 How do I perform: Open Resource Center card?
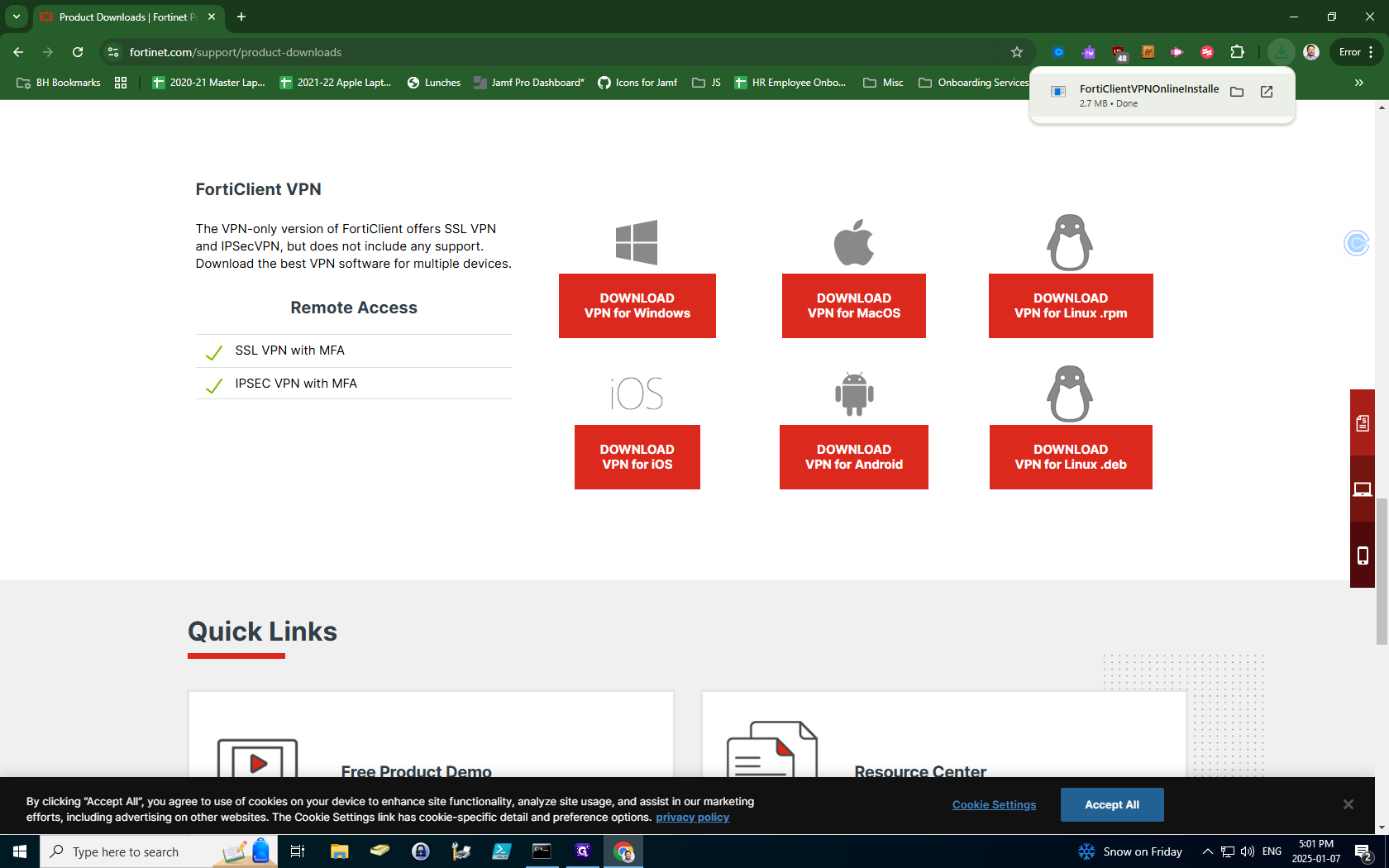click(x=943, y=735)
